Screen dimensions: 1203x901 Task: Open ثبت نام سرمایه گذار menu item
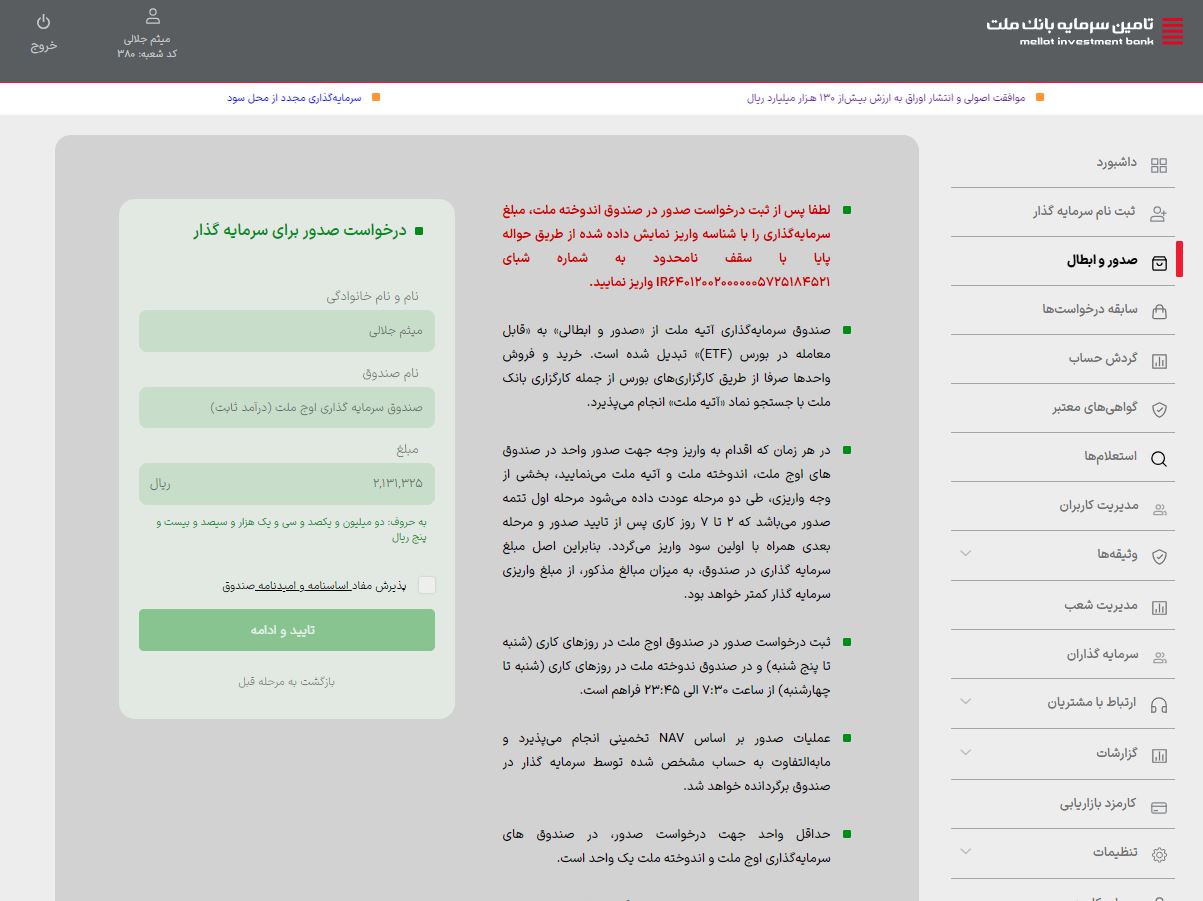1085,211
